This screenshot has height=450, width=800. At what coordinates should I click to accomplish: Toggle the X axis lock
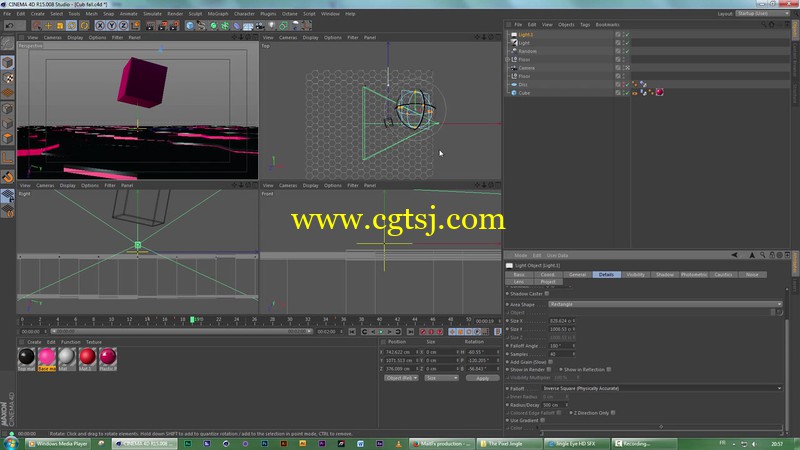tap(100, 25)
